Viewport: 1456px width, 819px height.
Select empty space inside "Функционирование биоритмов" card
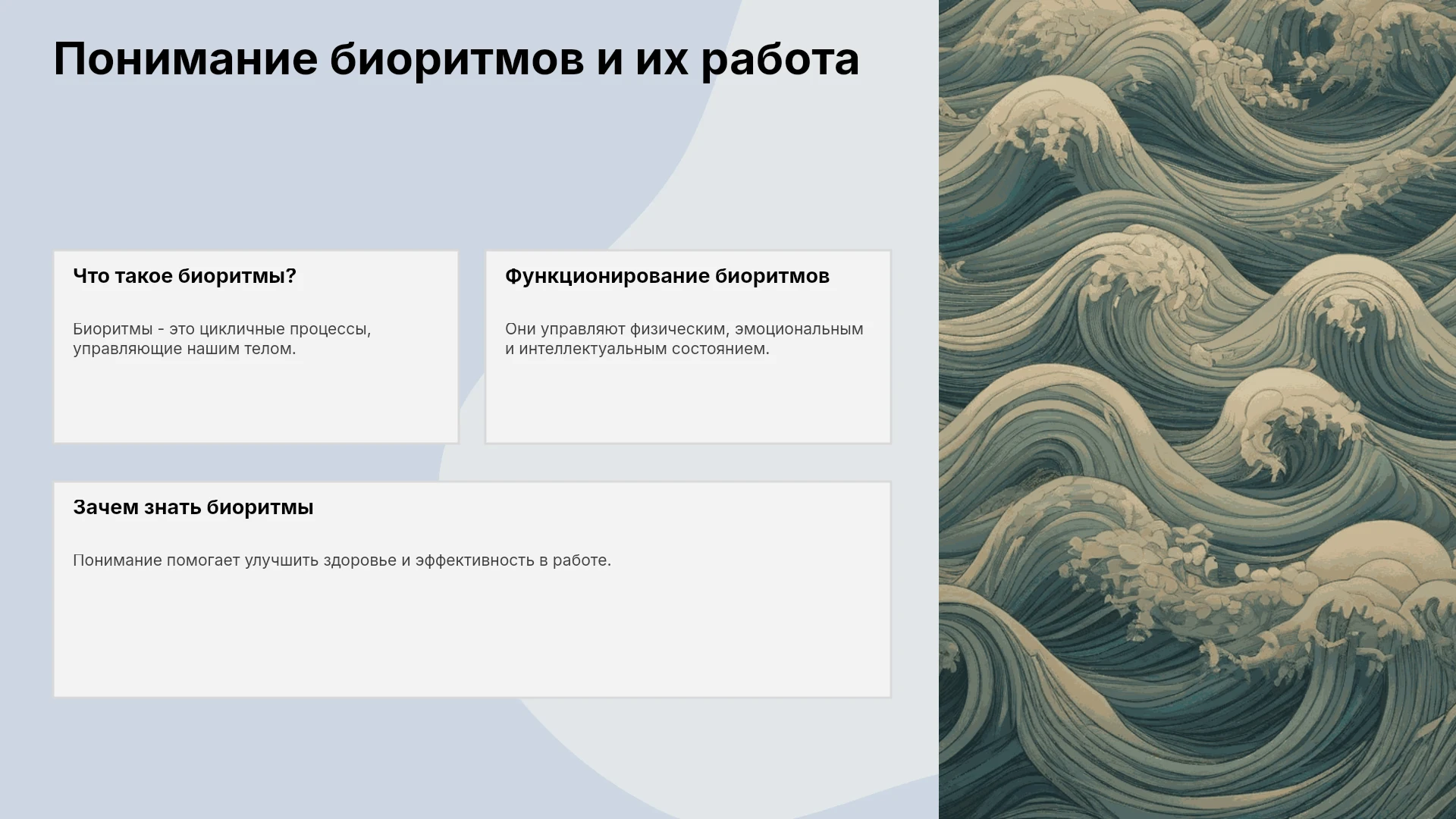coord(688,402)
